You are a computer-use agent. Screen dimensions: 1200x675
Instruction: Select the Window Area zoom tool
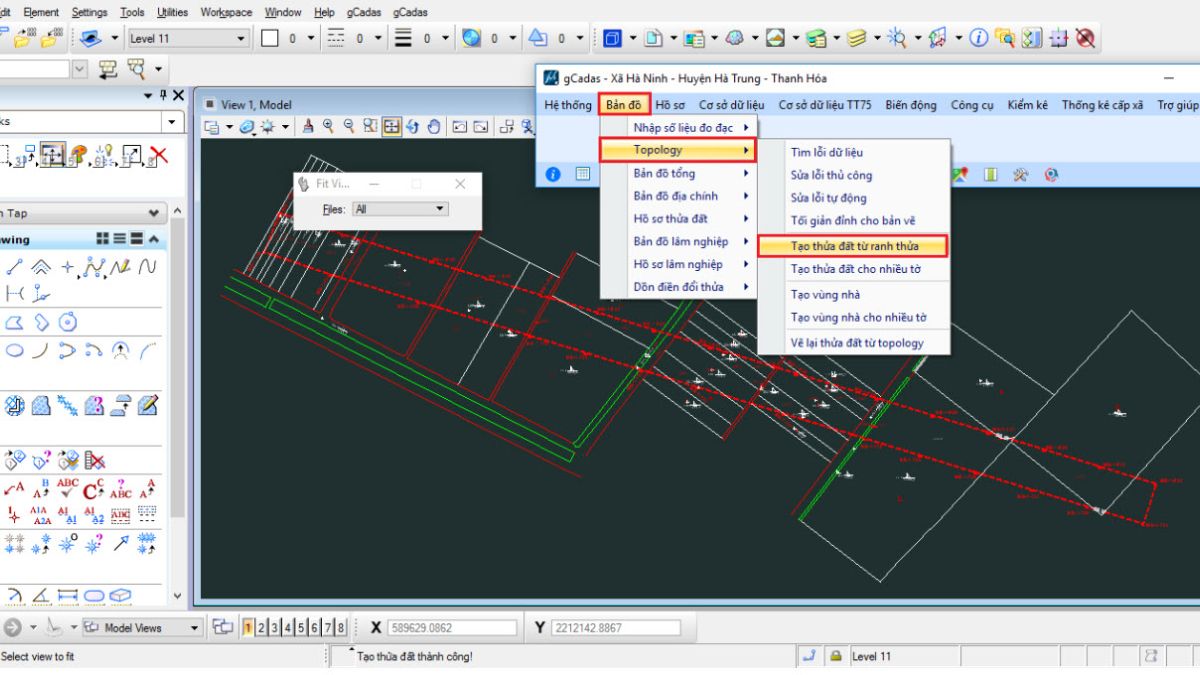coord(370,127)
